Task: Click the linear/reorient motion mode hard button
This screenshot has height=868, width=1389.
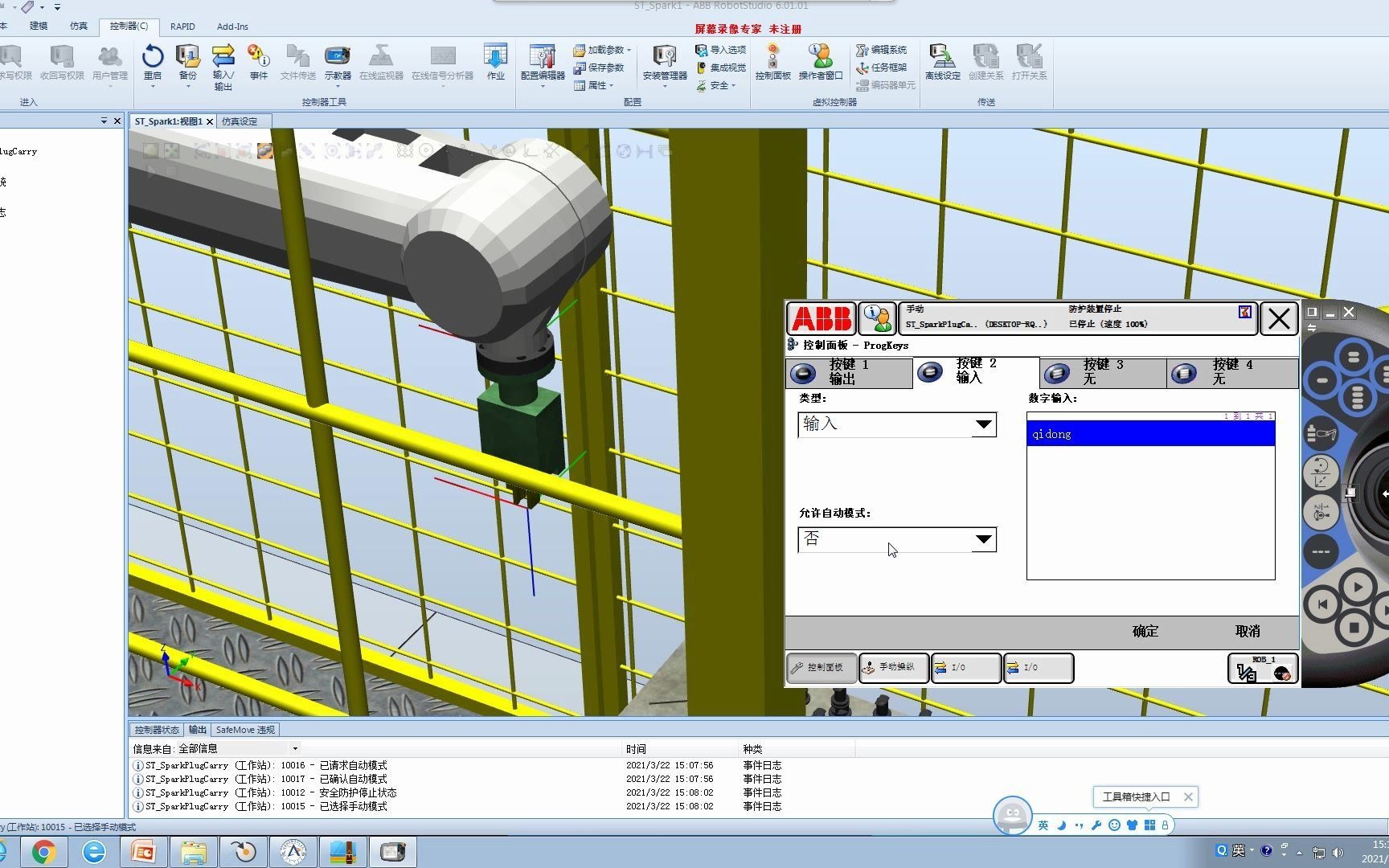Action: point(1321,473)
